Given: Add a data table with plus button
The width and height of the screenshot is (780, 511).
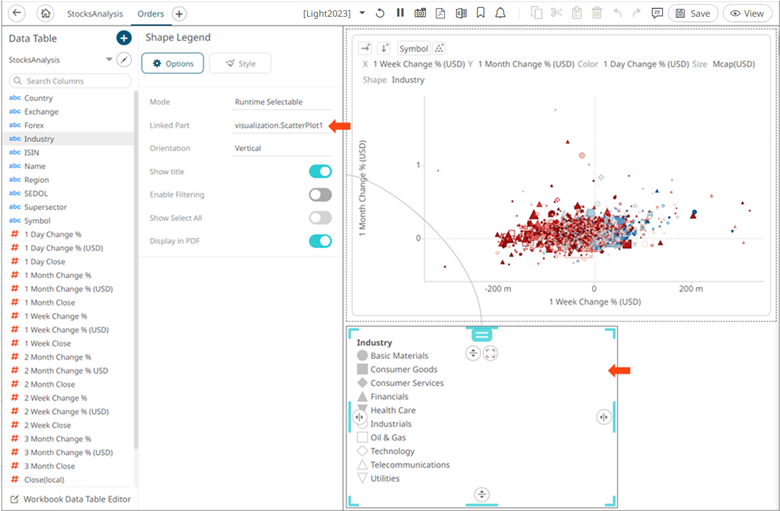Looking at the screenshot, I should tap(124, 38).
